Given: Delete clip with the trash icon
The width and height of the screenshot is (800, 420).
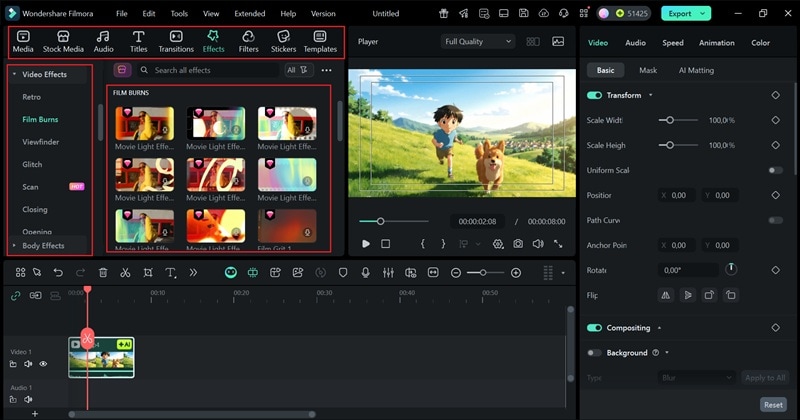Looking at the screenshot, I should [103, 272].
